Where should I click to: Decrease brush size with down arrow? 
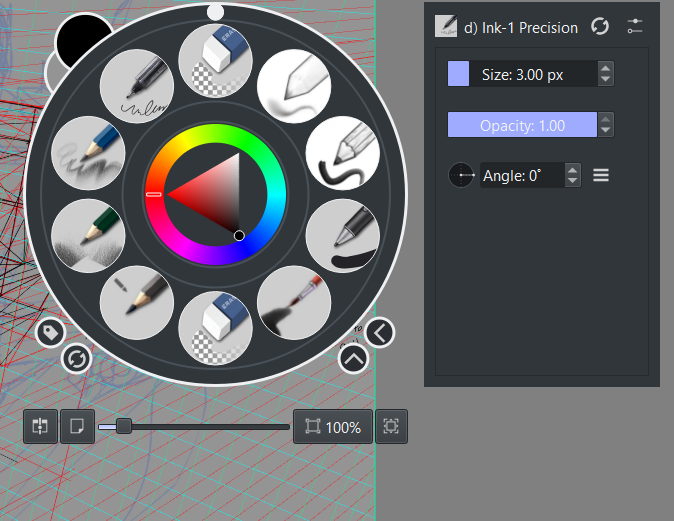(x=606, y=79)
